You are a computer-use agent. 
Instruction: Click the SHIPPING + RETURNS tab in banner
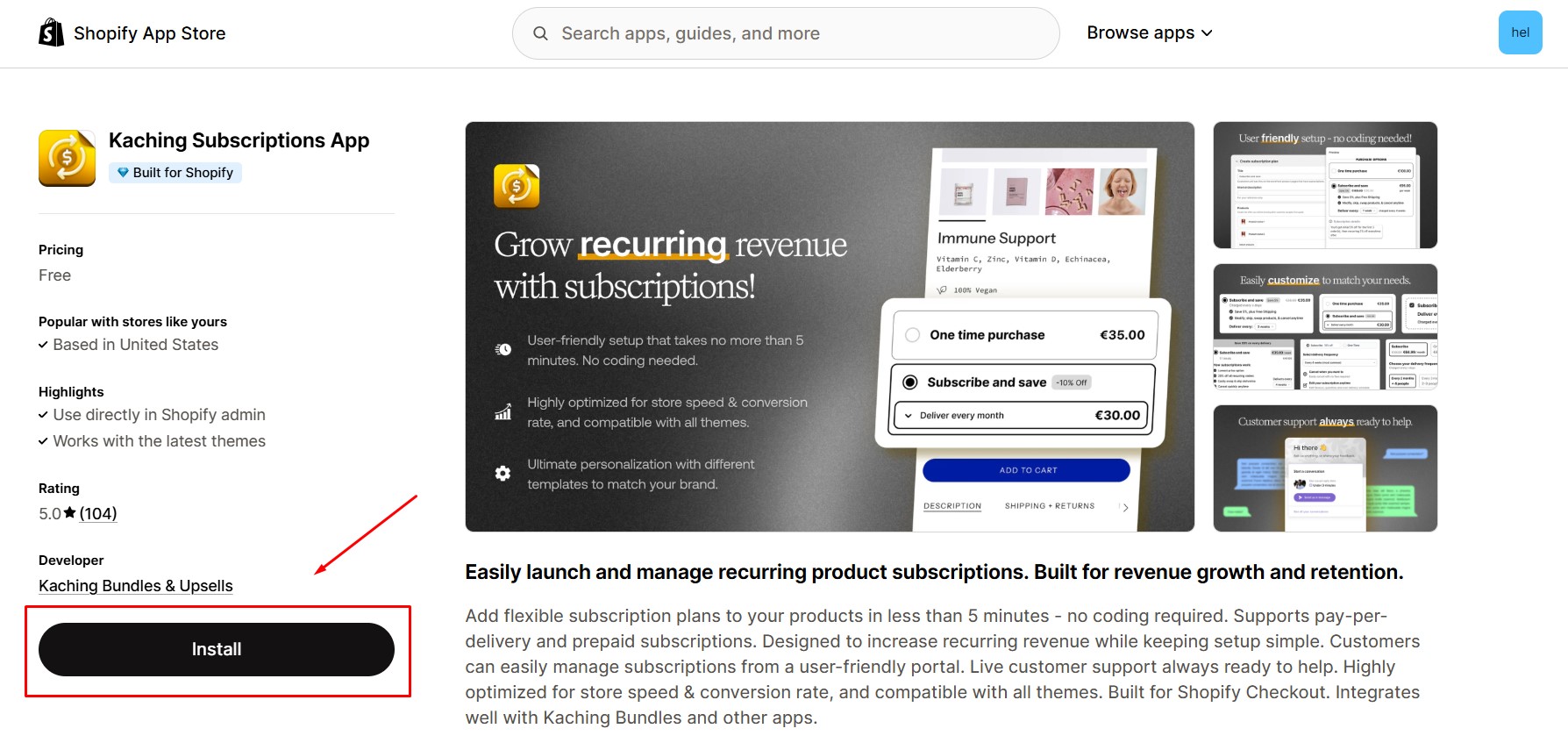pyautogui.click(x=1050, y=506)
